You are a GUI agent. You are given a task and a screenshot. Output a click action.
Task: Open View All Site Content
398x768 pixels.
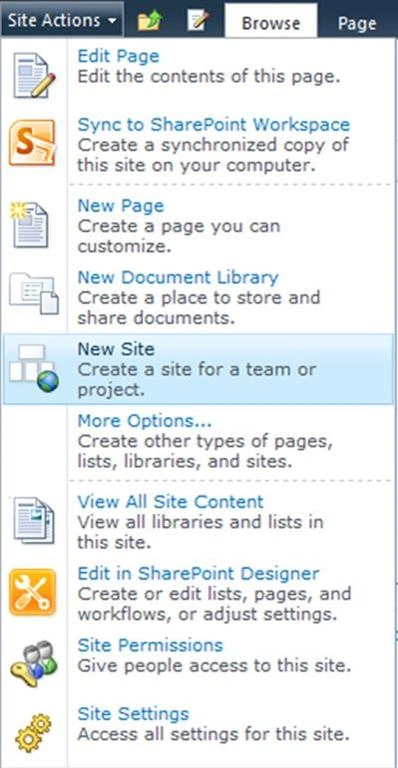click(x=170, y=502)
